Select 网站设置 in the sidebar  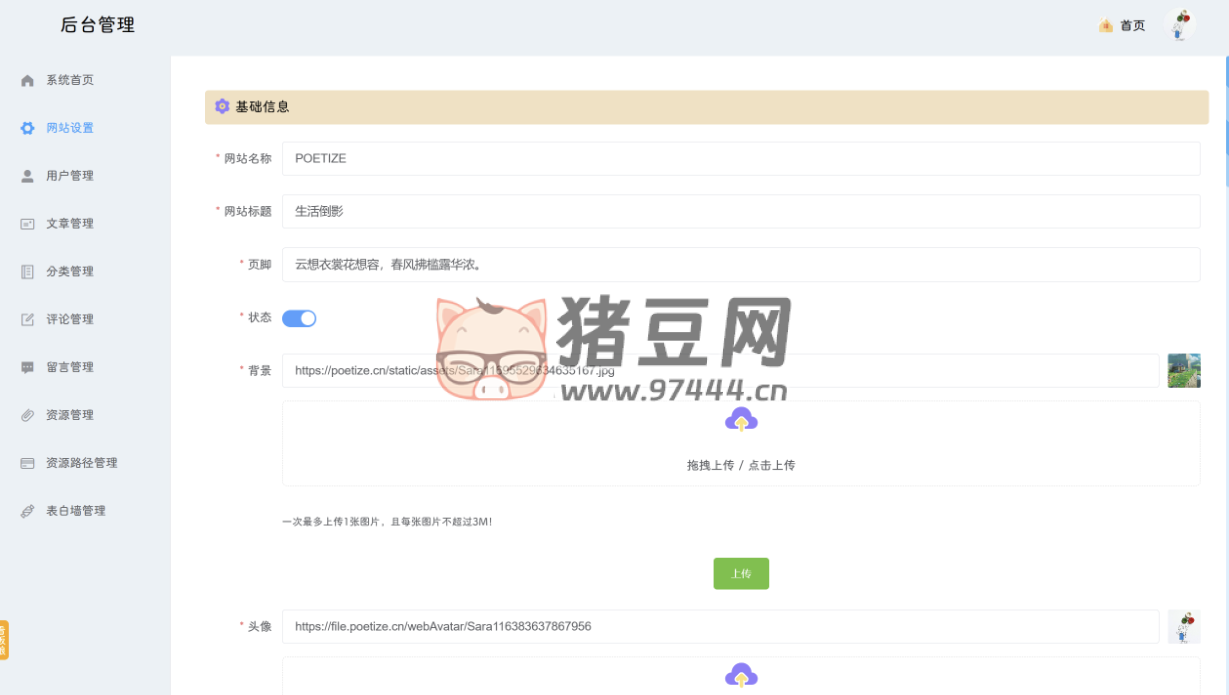(x=70, y=128)
